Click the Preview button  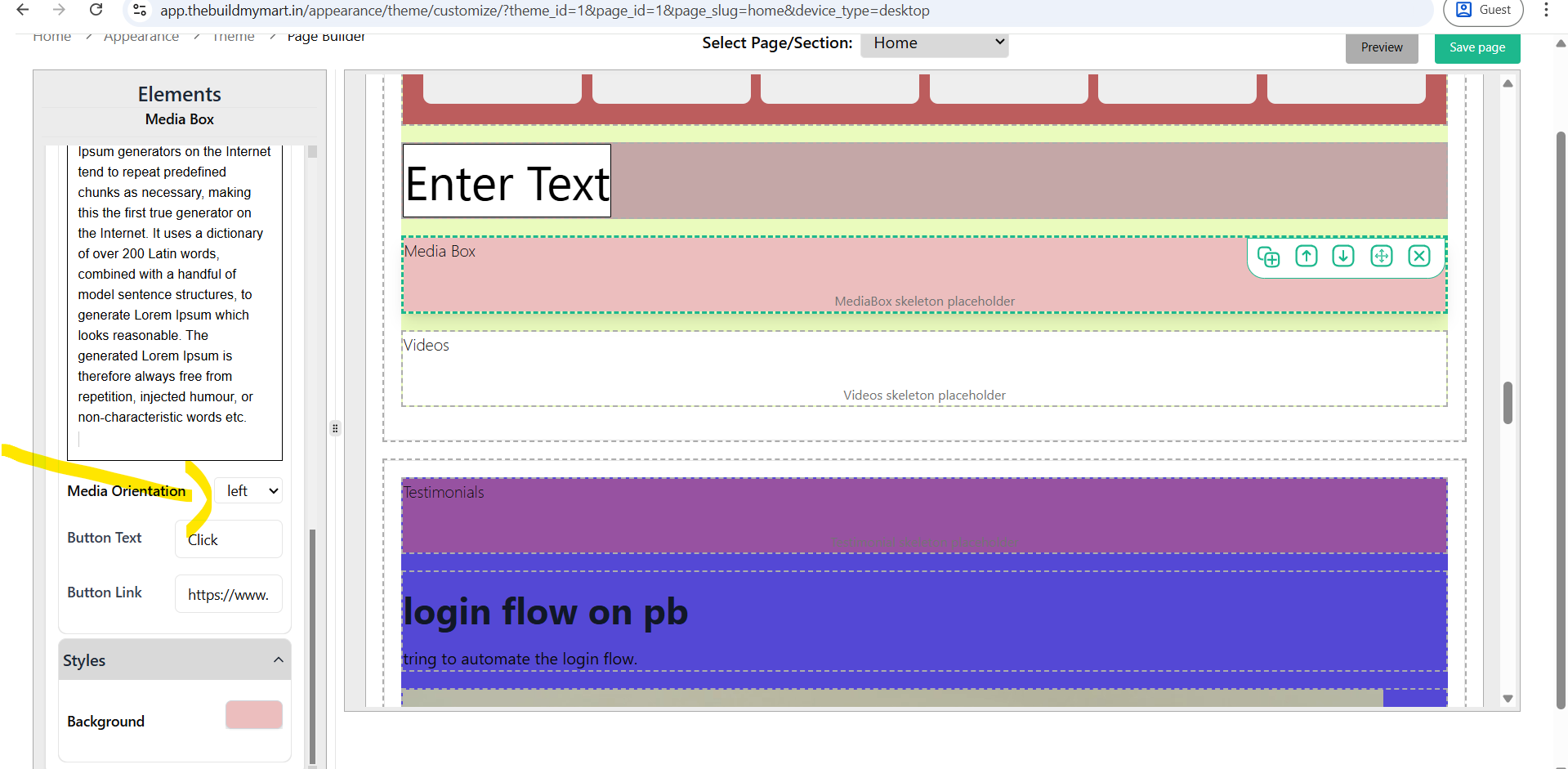(x=1382, y=47)
